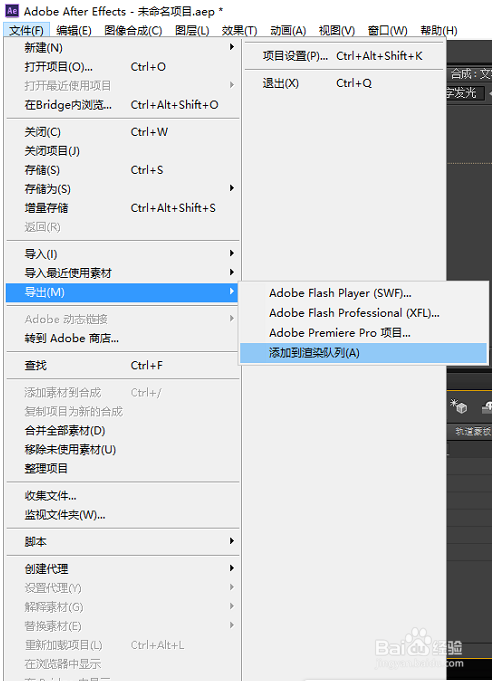Click the 3D cube switch icon in the timeline

coord(459,406)
